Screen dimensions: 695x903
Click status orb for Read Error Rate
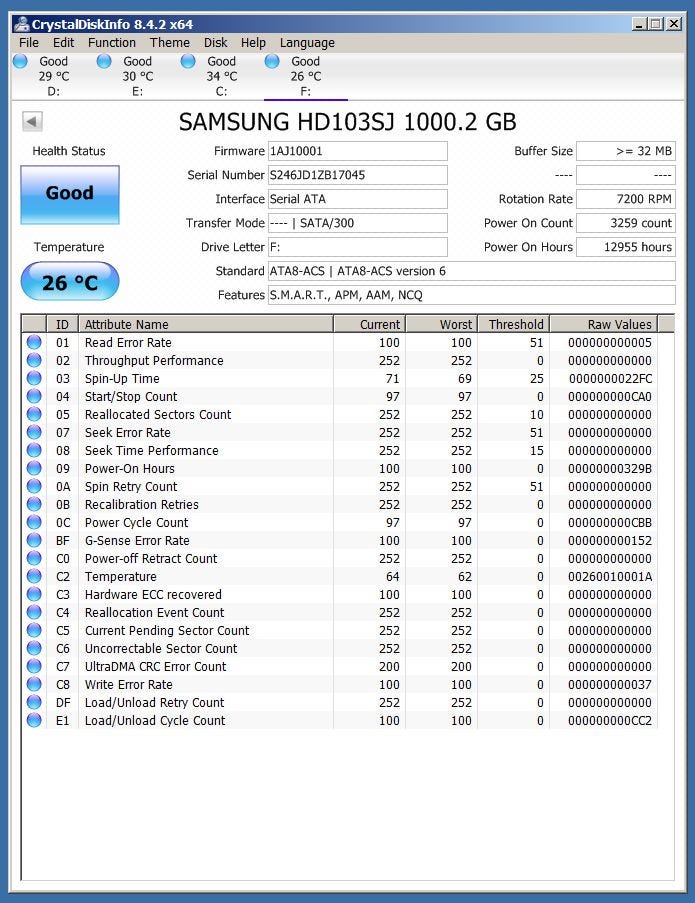(34, 342)
